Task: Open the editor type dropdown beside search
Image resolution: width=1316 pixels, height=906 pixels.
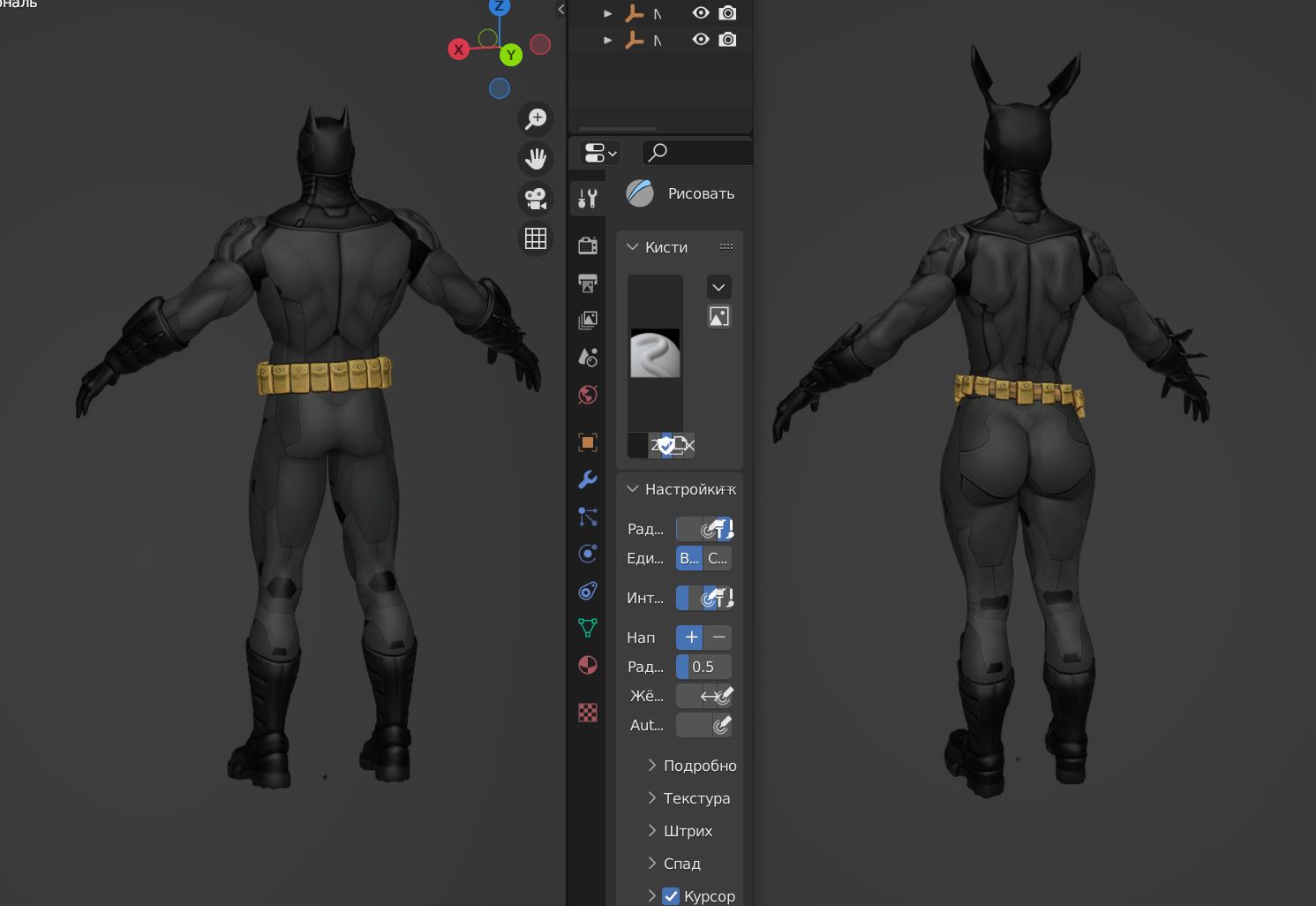Action: pyautogui.click(x=600, y=153)
